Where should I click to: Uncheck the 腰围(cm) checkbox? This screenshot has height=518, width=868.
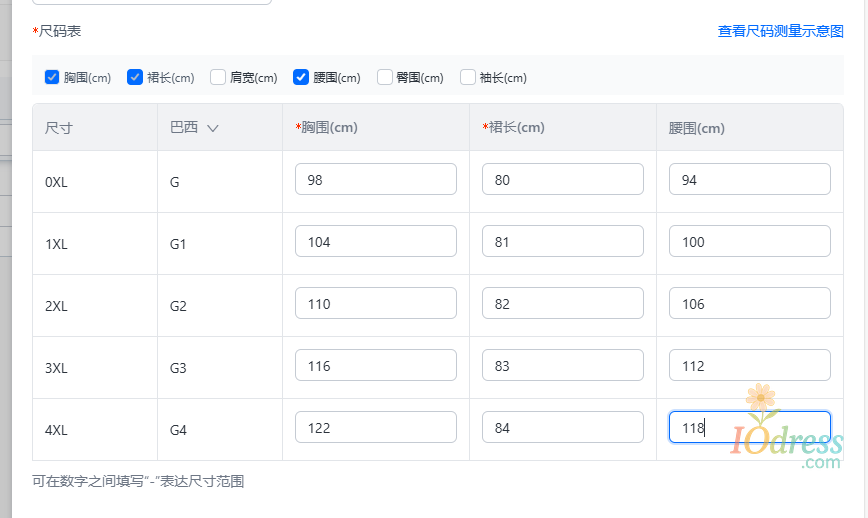(301, 77)
